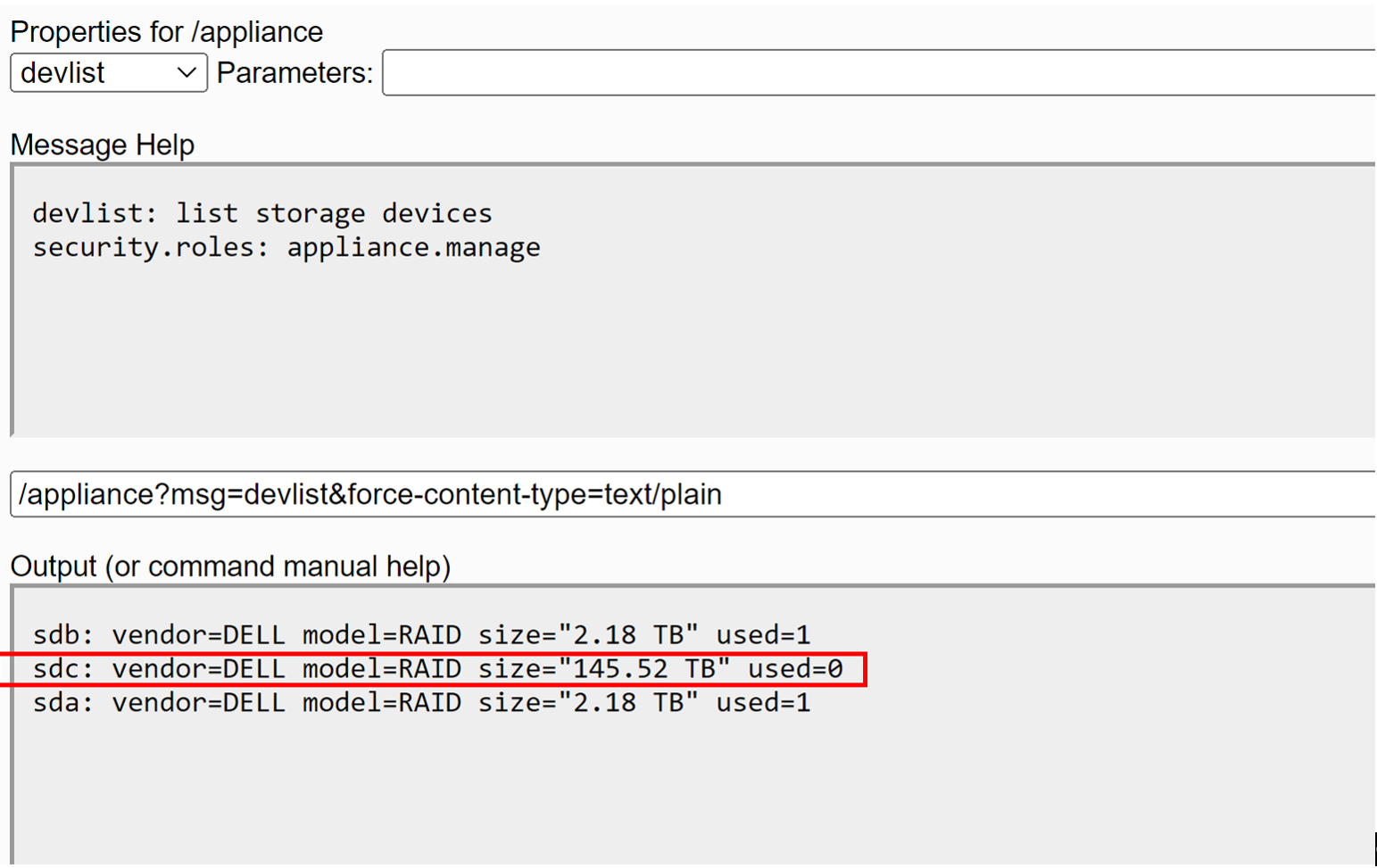Click the 'devlist: list storage devices' line
Viewport: 1377px width, 868px height.
click(261, 213)
